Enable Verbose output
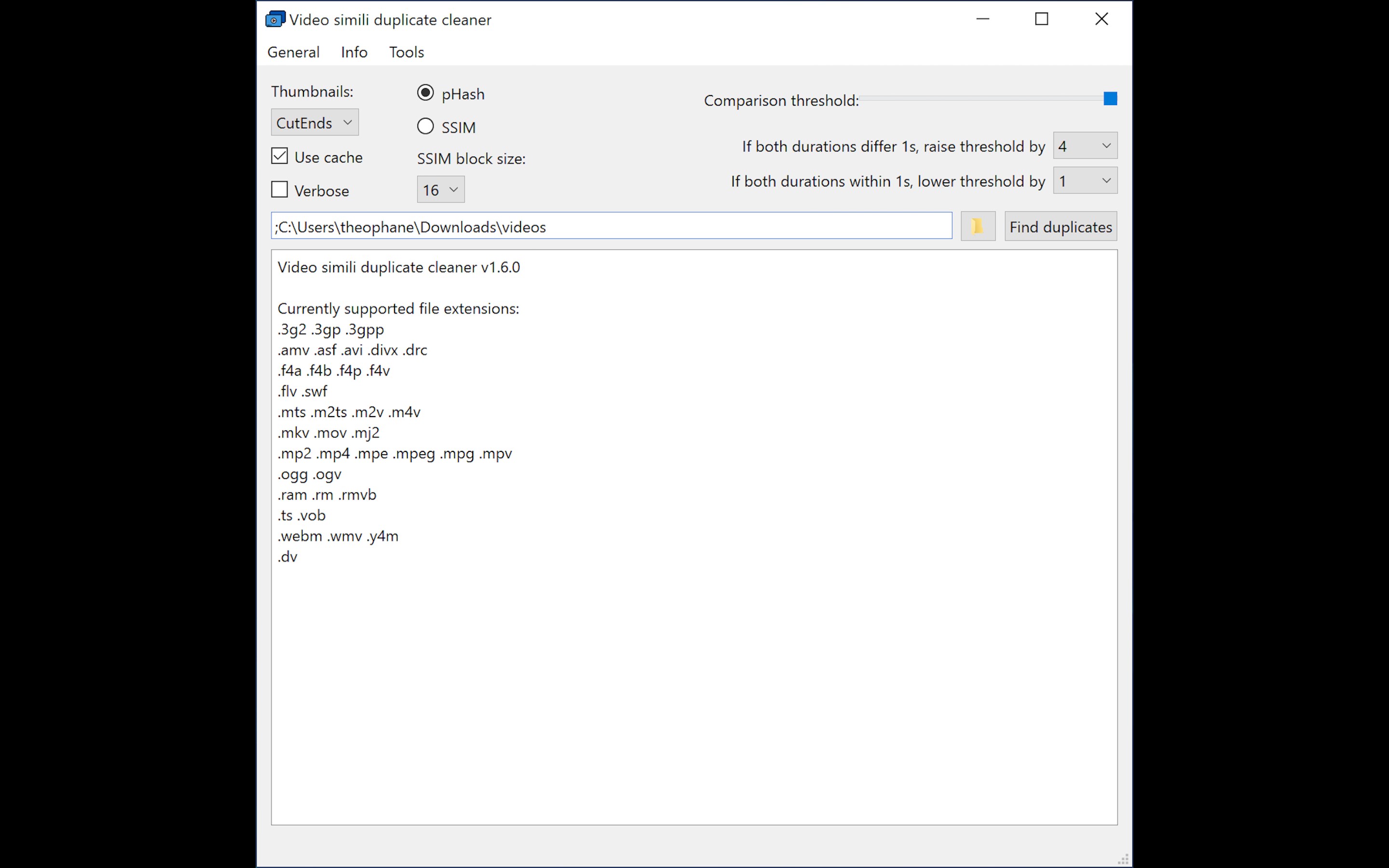The width and height of the screenshot is (1389, 868). click(280, 190)
